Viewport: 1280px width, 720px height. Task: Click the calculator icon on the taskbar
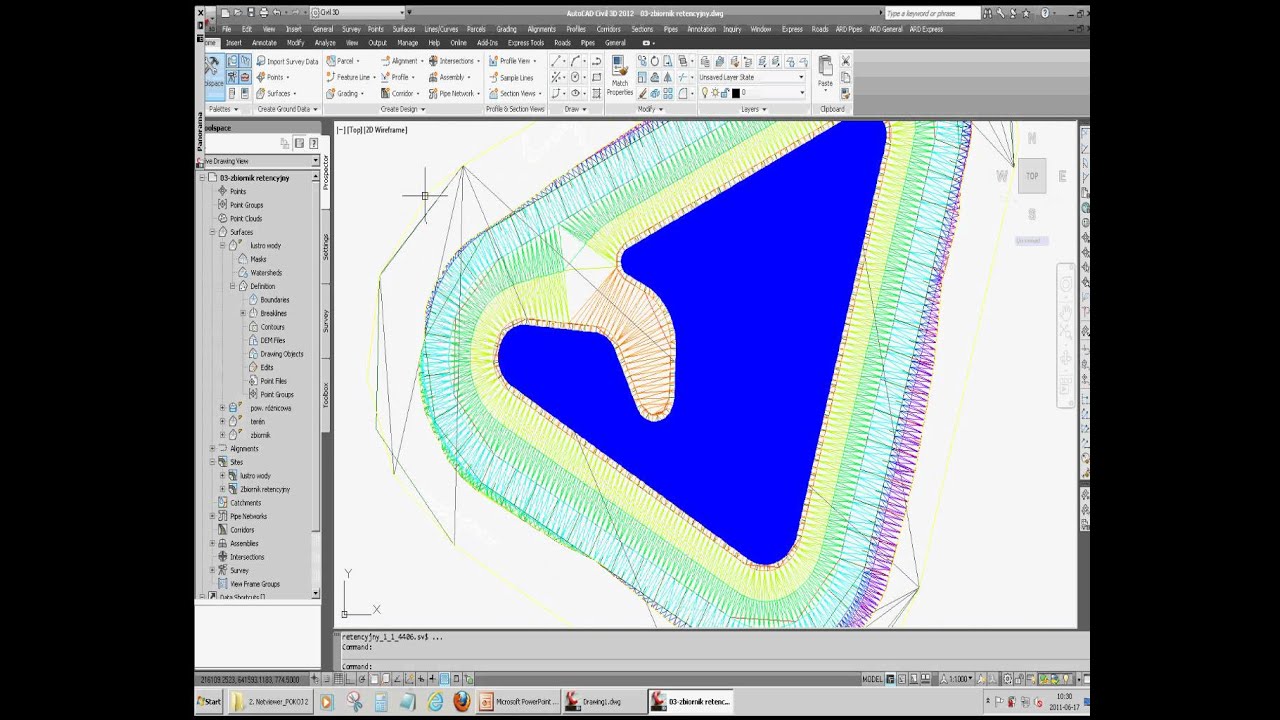(x=381, y=702)
